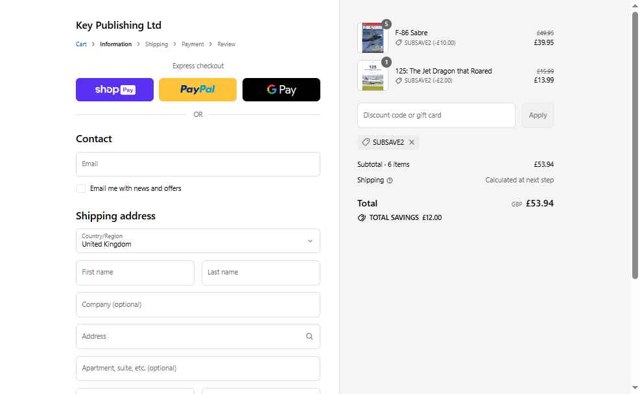Click the scrollbar down arrow
Screen dimensions: 640x394
(x=635, y=387)
